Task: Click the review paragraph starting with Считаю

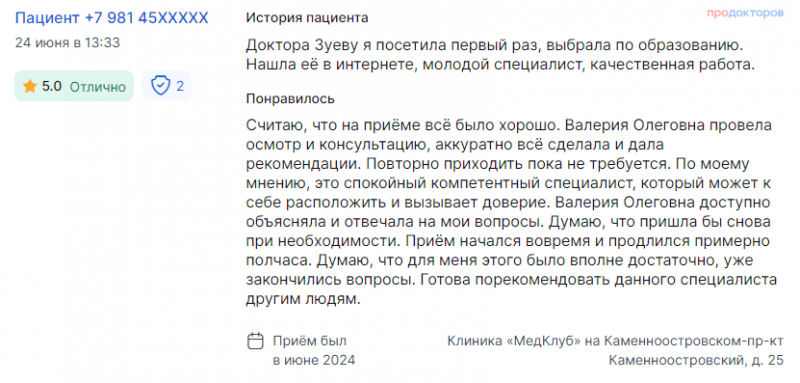Action: [x=511, y=212]
